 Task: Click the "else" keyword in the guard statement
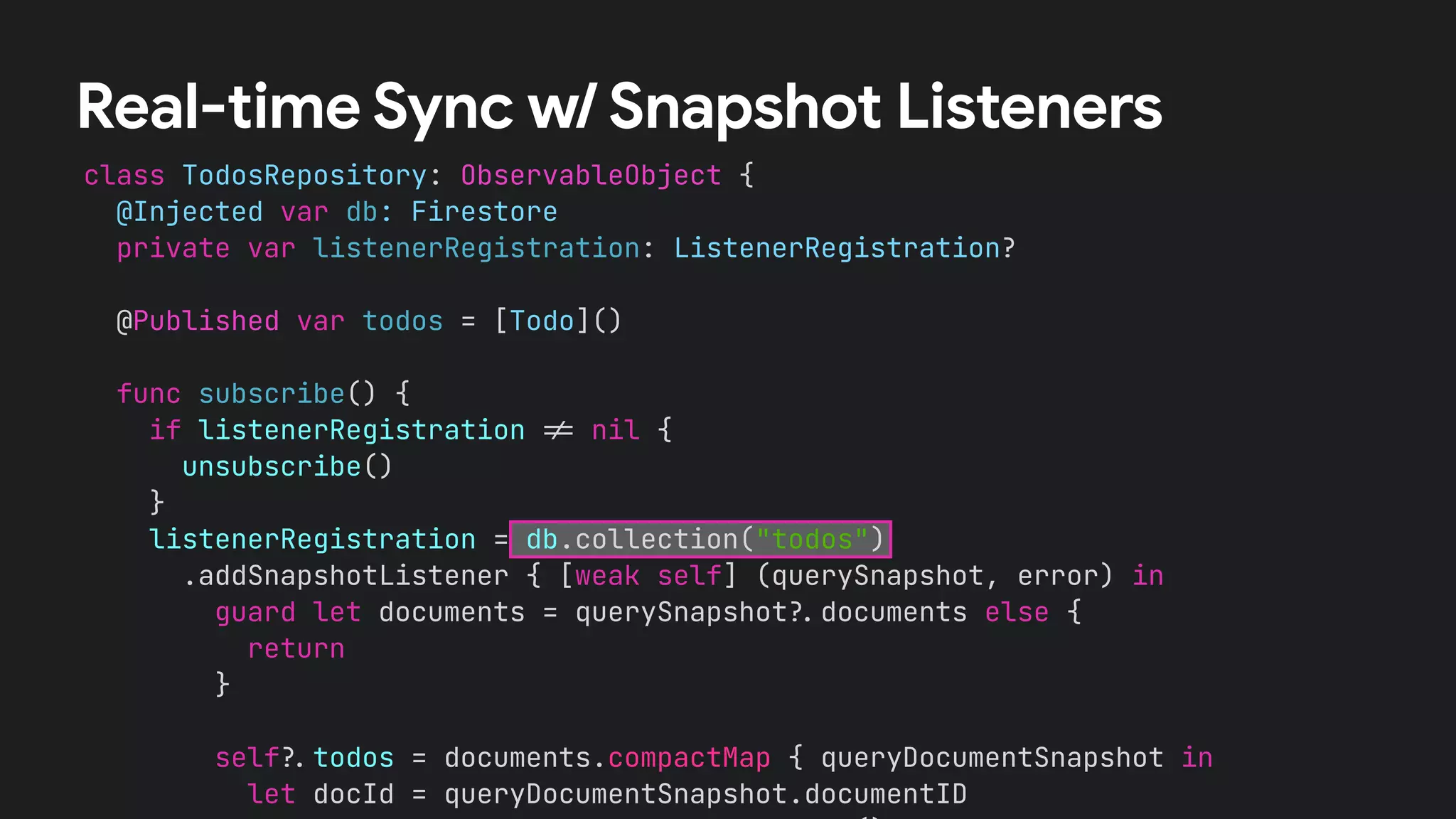pos(1017,612)
